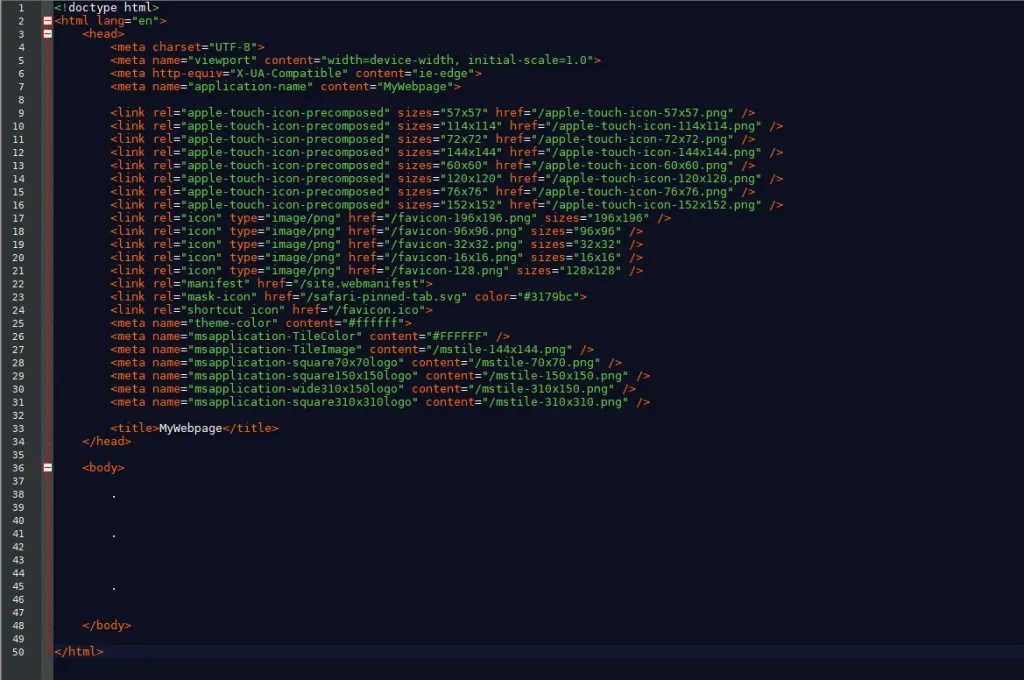The width and height of the screenshot is (1024, 680).
Task: Place cursor on the doctype html declaration
Action: coord(106,7)
